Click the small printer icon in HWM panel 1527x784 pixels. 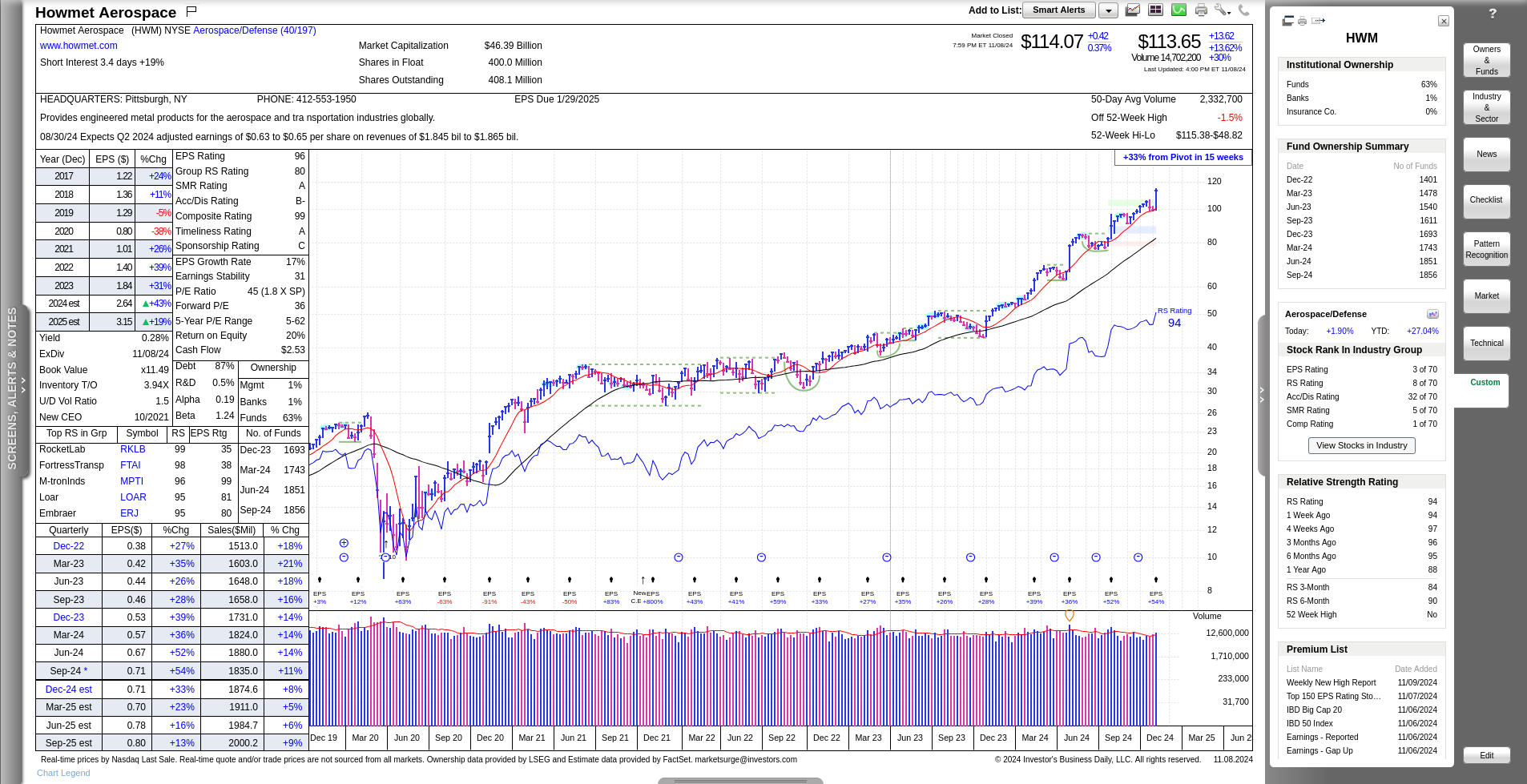coord(1303,21)
